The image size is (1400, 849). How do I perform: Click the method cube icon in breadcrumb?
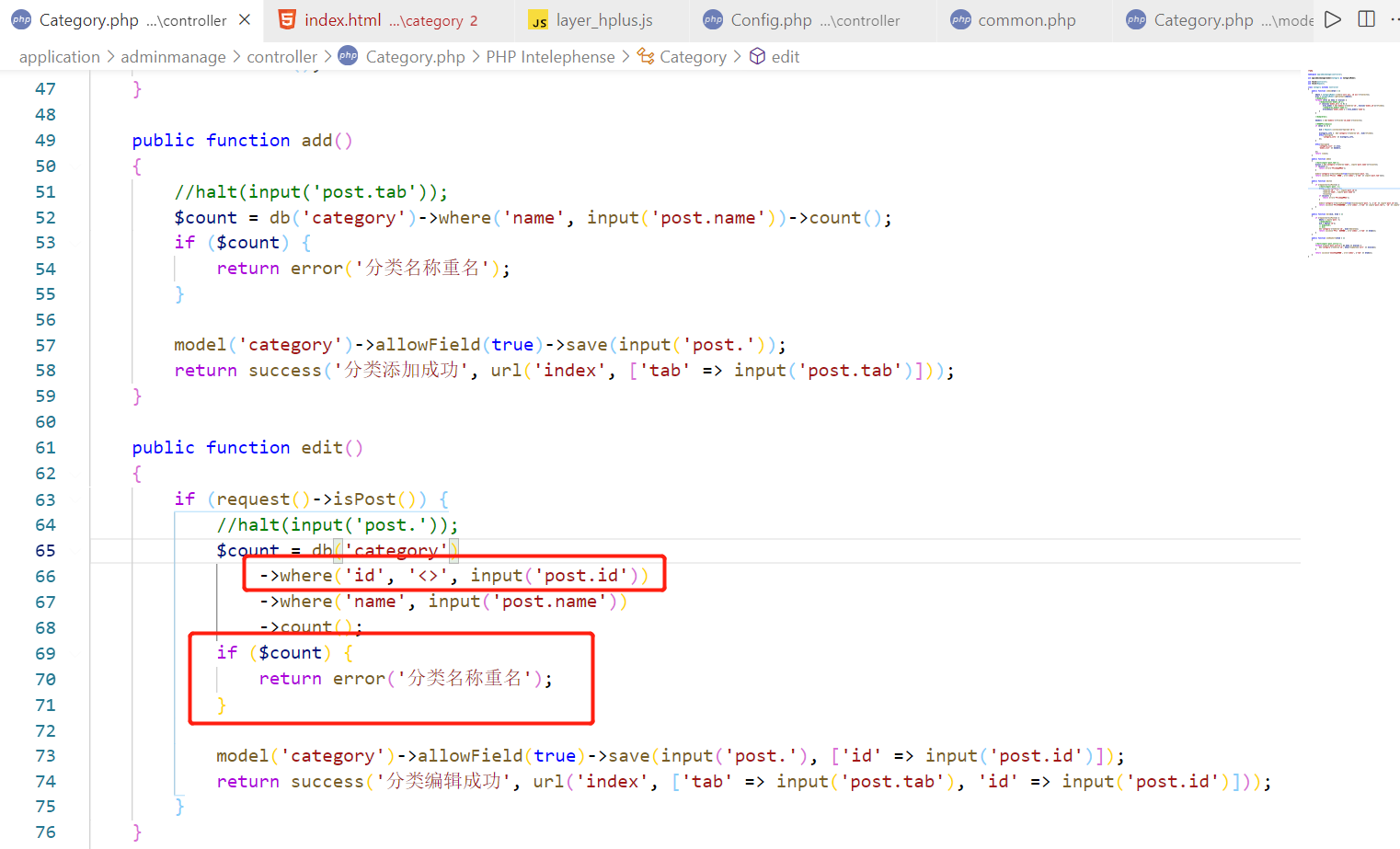(757, 57)
